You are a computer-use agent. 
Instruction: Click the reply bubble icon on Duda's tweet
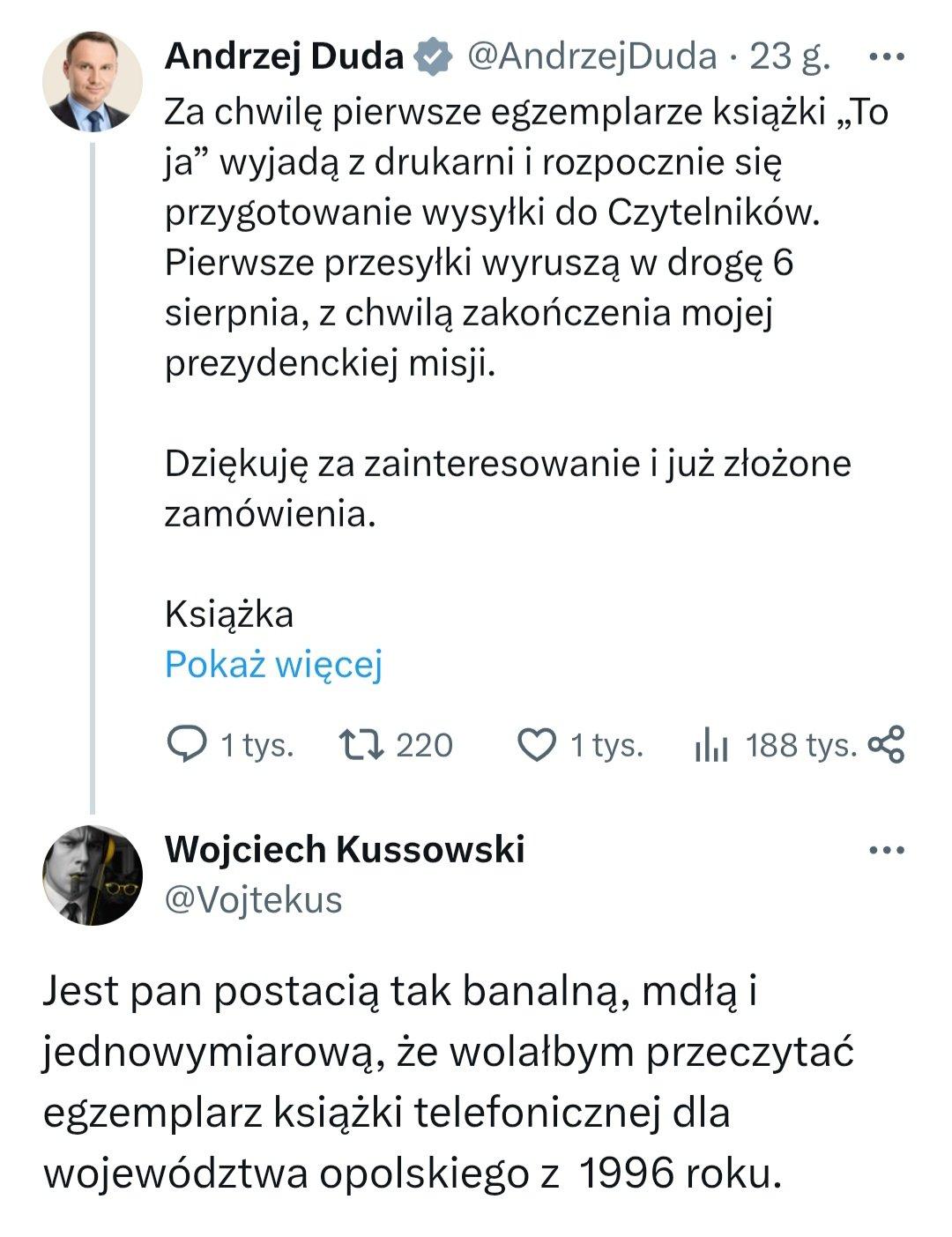coord(187,745)
